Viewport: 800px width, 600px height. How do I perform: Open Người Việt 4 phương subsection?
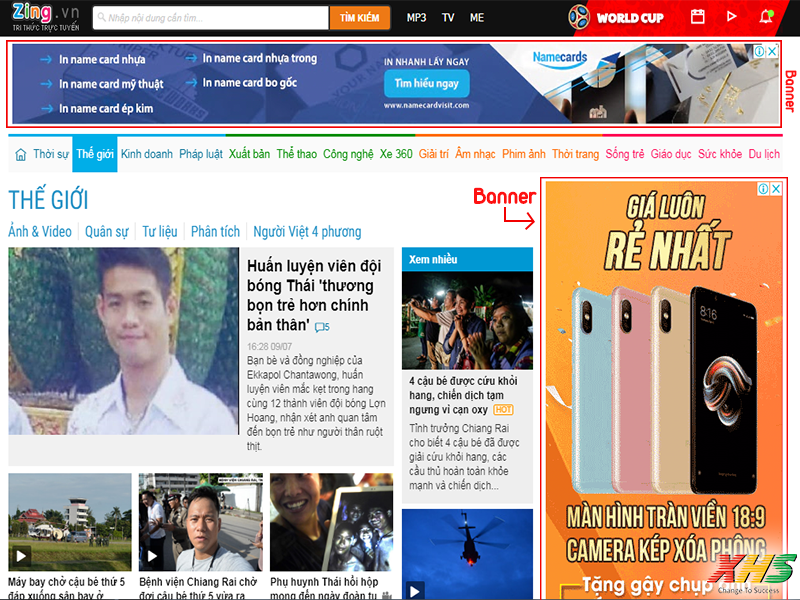(x=307, y=232)
